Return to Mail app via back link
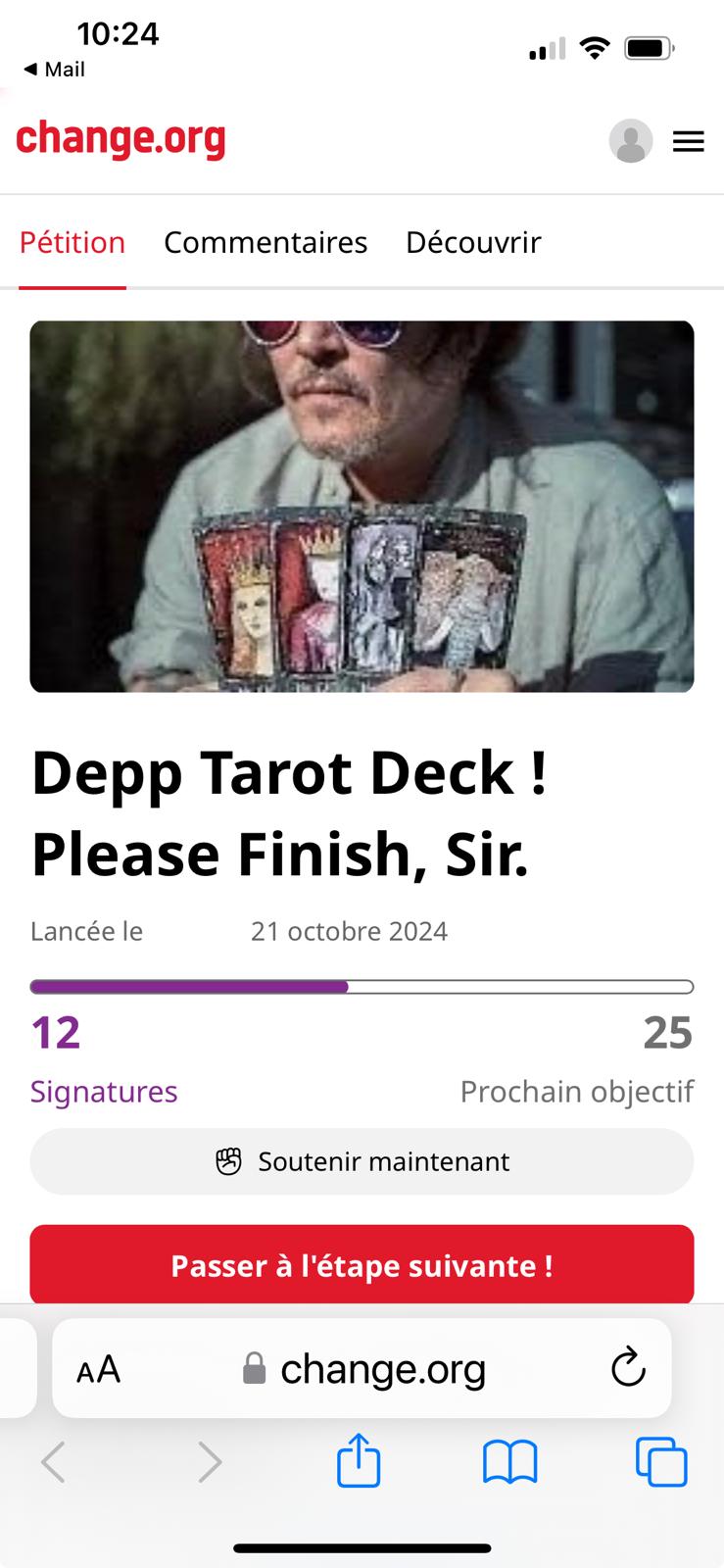724x1568 pixels. pyautogui.click(x=54, y=70)
